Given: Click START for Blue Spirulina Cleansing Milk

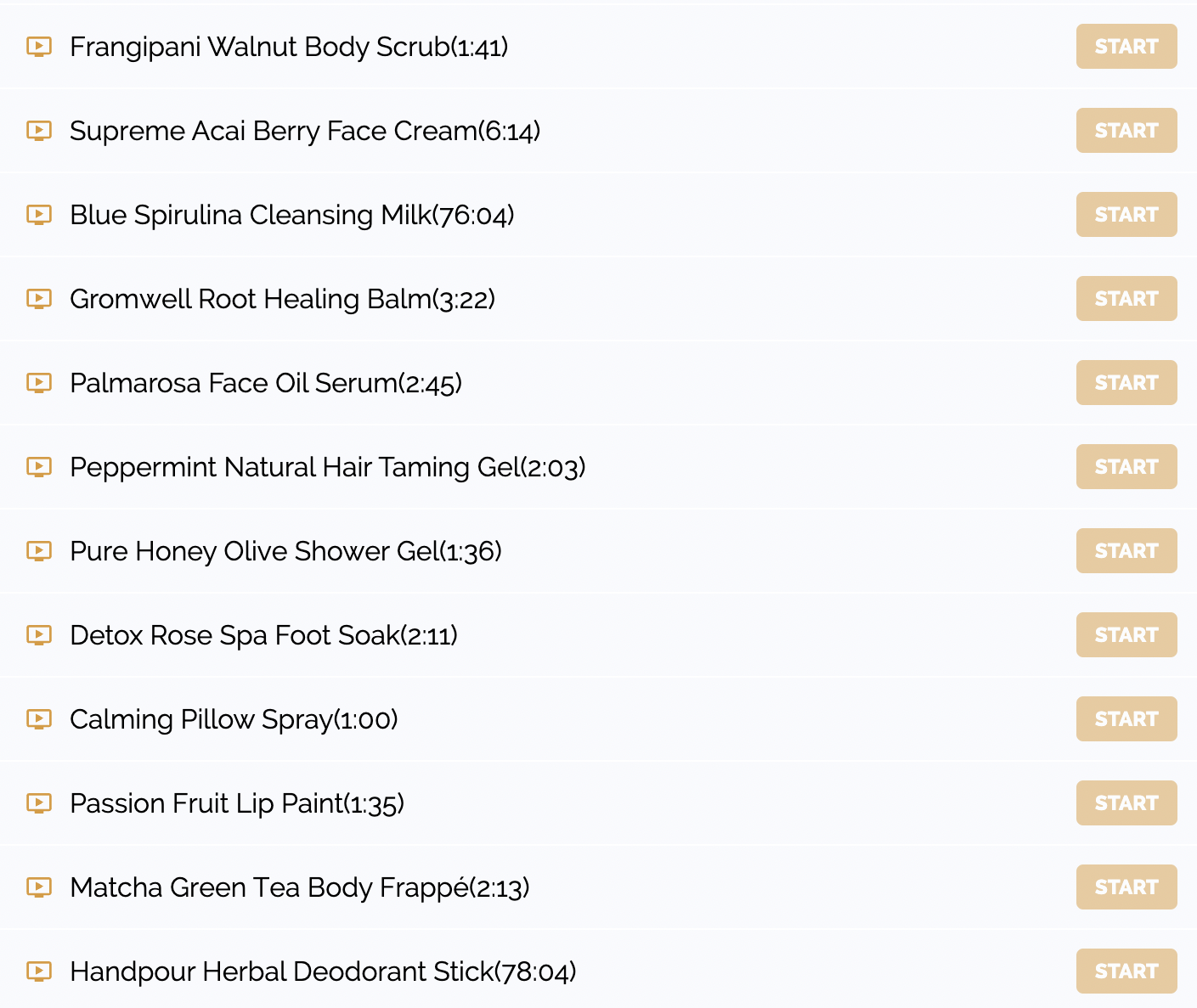Looking at the screenshot, I should (x=1126, y=215).
